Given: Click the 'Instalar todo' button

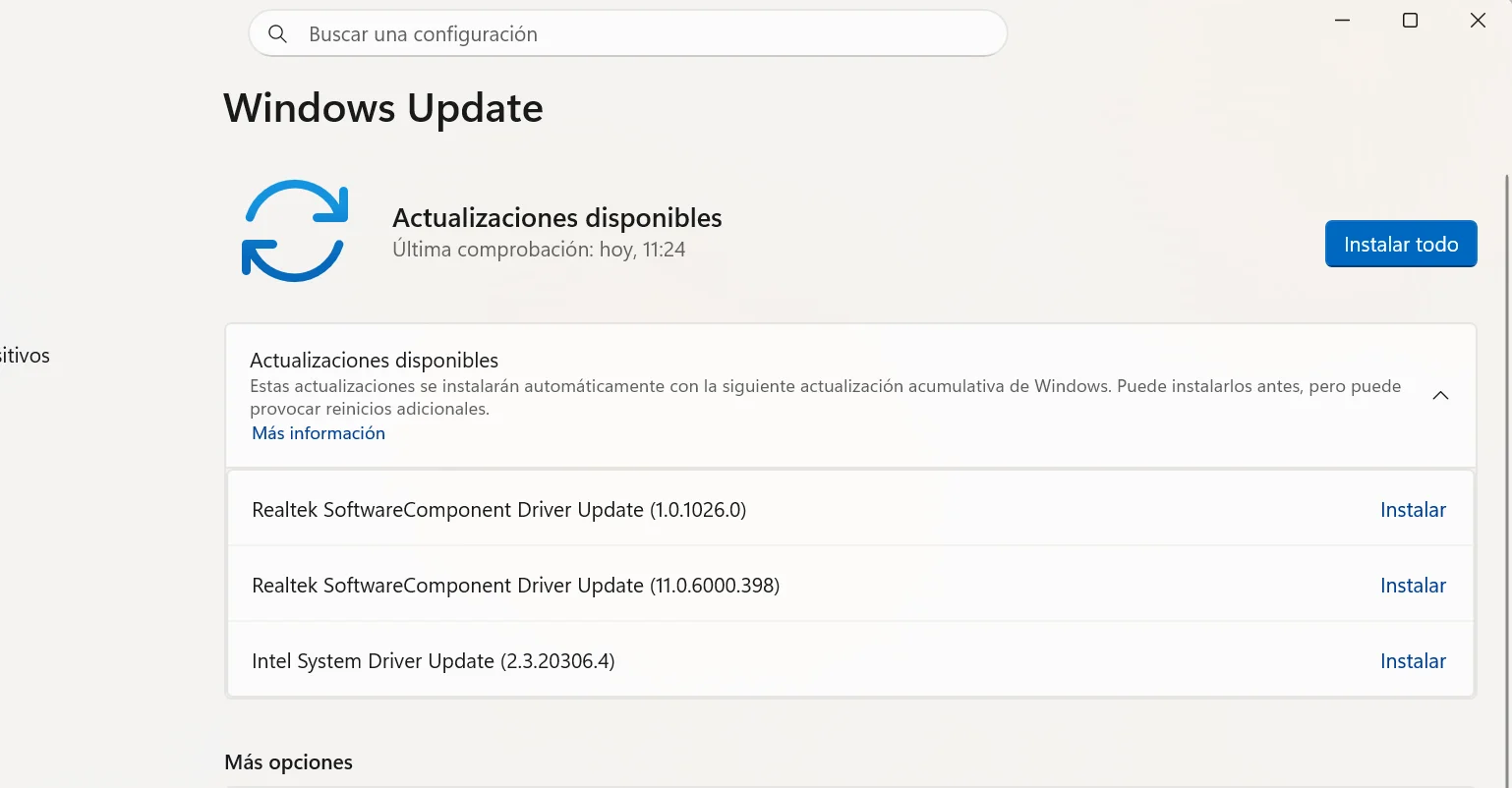Looking at the screenshot, I should 1401,245.
